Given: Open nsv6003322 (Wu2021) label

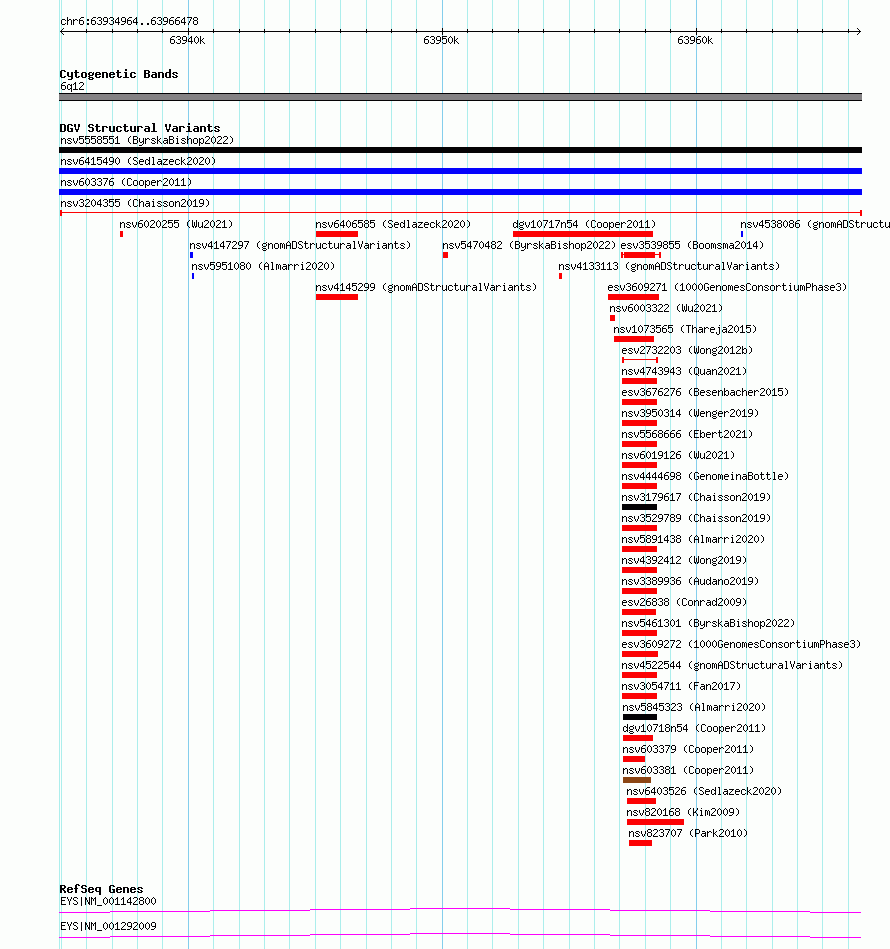Looking at the screenshot, I should point(666,308).
